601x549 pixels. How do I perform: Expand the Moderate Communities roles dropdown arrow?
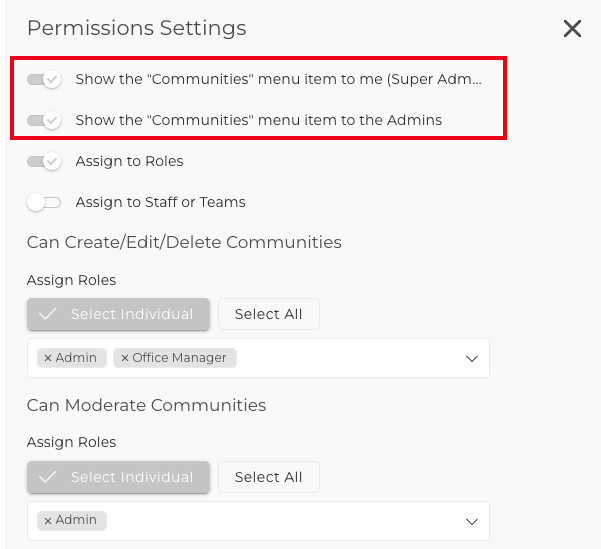tap(471, 521)
